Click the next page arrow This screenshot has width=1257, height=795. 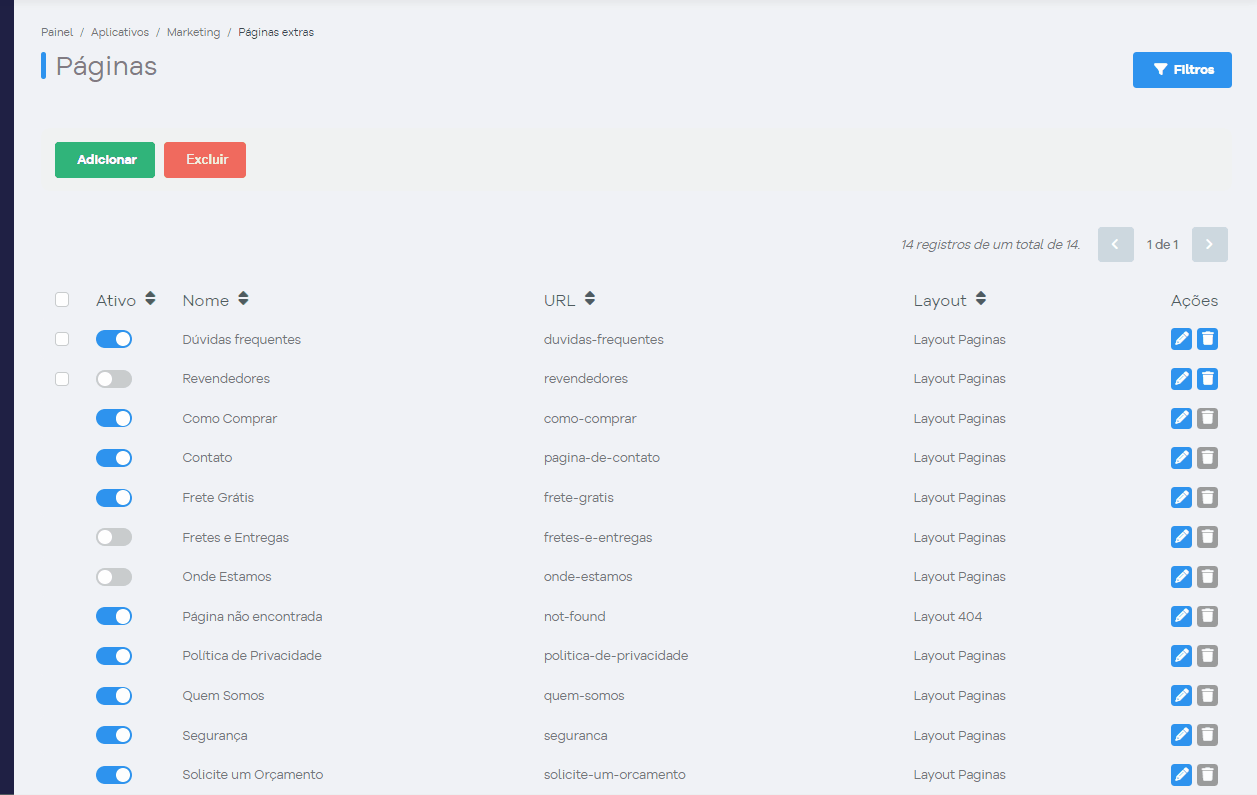point(1209,245)
